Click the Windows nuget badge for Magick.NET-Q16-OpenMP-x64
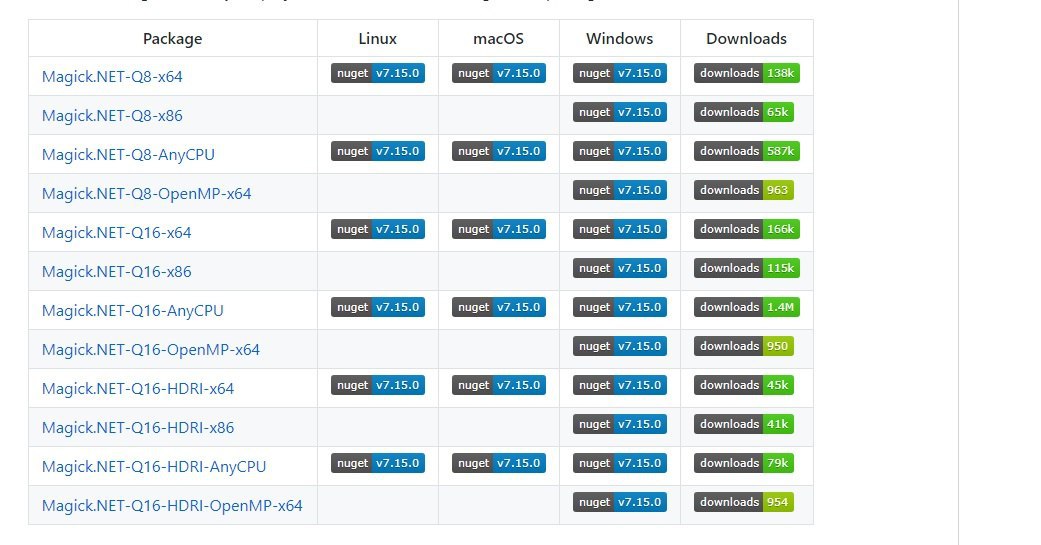Screen dimensions: 1041x545 click(619, 346)
